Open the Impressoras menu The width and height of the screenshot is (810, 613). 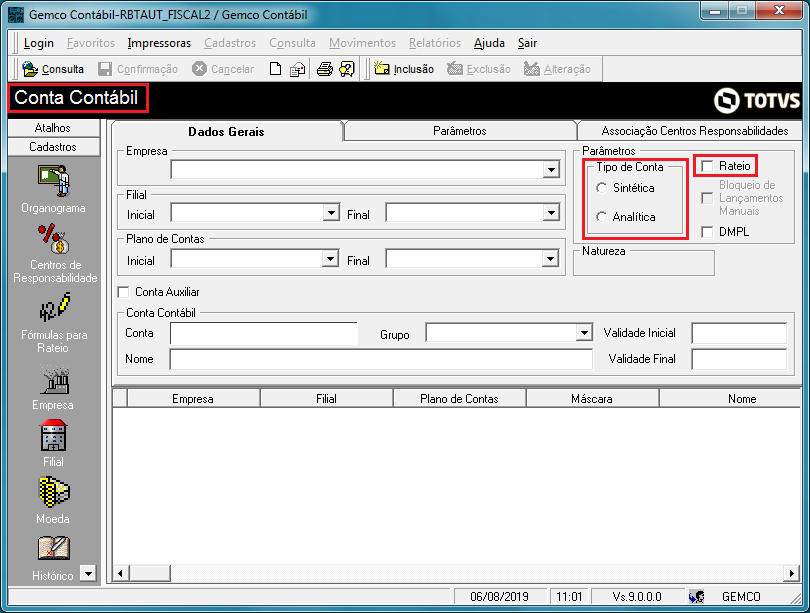pos(159,43)
